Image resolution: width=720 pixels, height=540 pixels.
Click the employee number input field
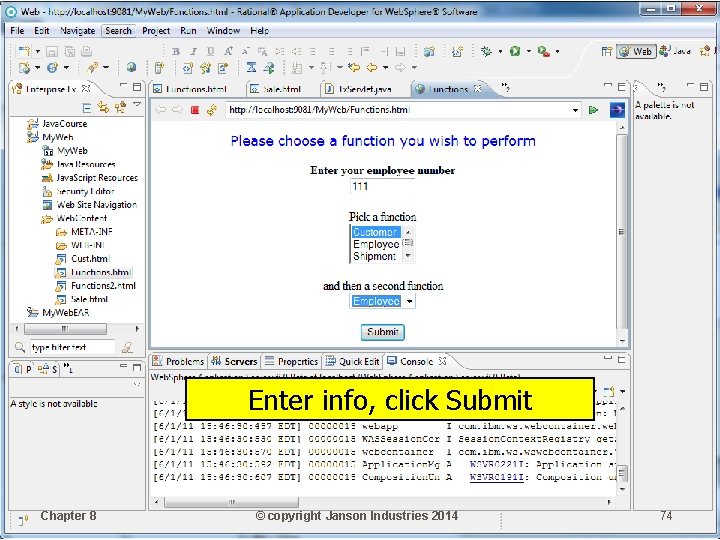coord(382,186)
